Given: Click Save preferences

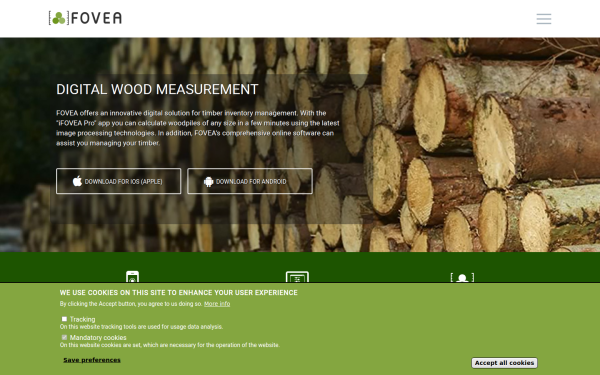Looking at the screenshot, I should 92,360.
